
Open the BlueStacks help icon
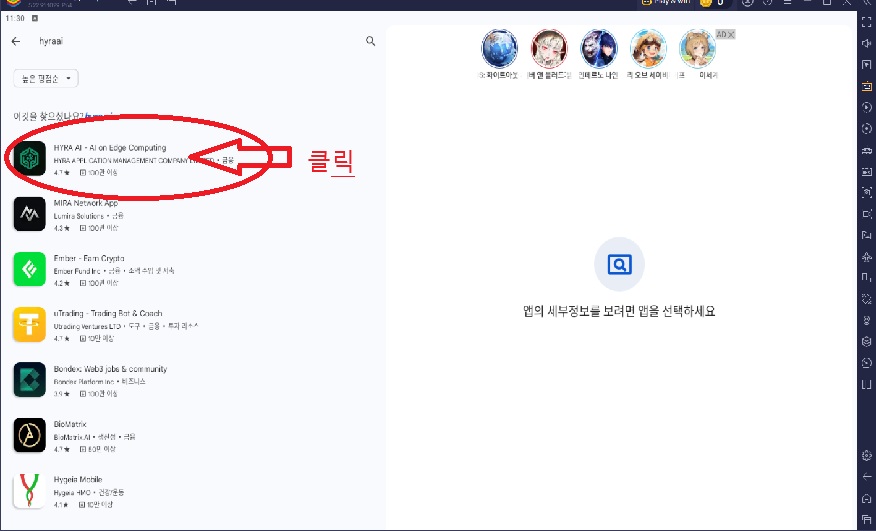coord(768,3)
